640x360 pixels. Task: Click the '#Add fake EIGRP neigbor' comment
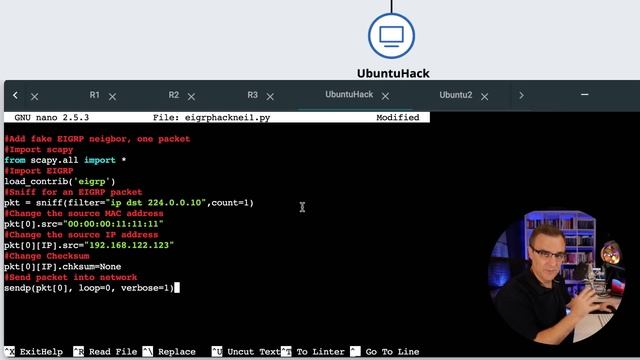pos(97,139)
